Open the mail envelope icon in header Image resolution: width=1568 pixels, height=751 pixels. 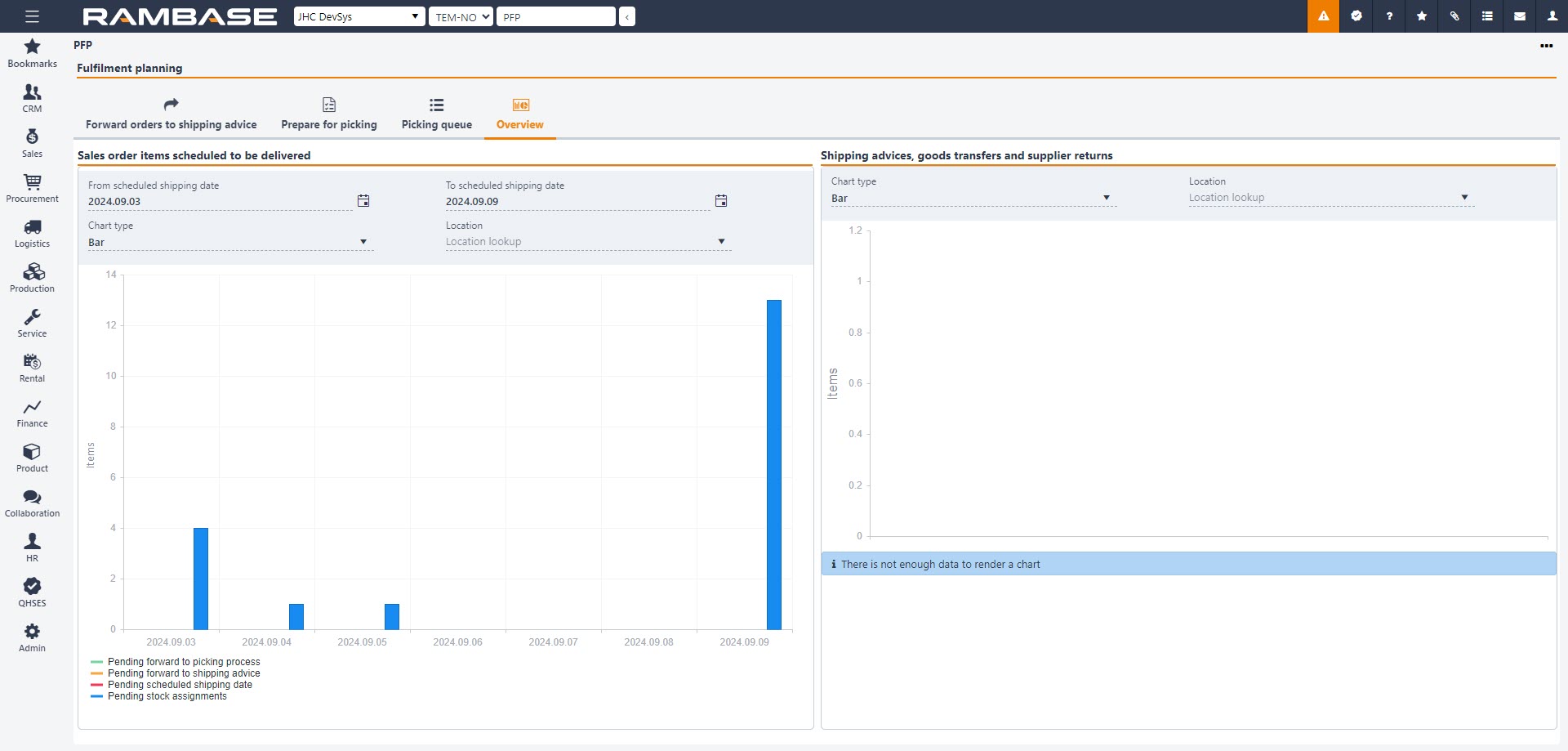[x=1519, y=16]
